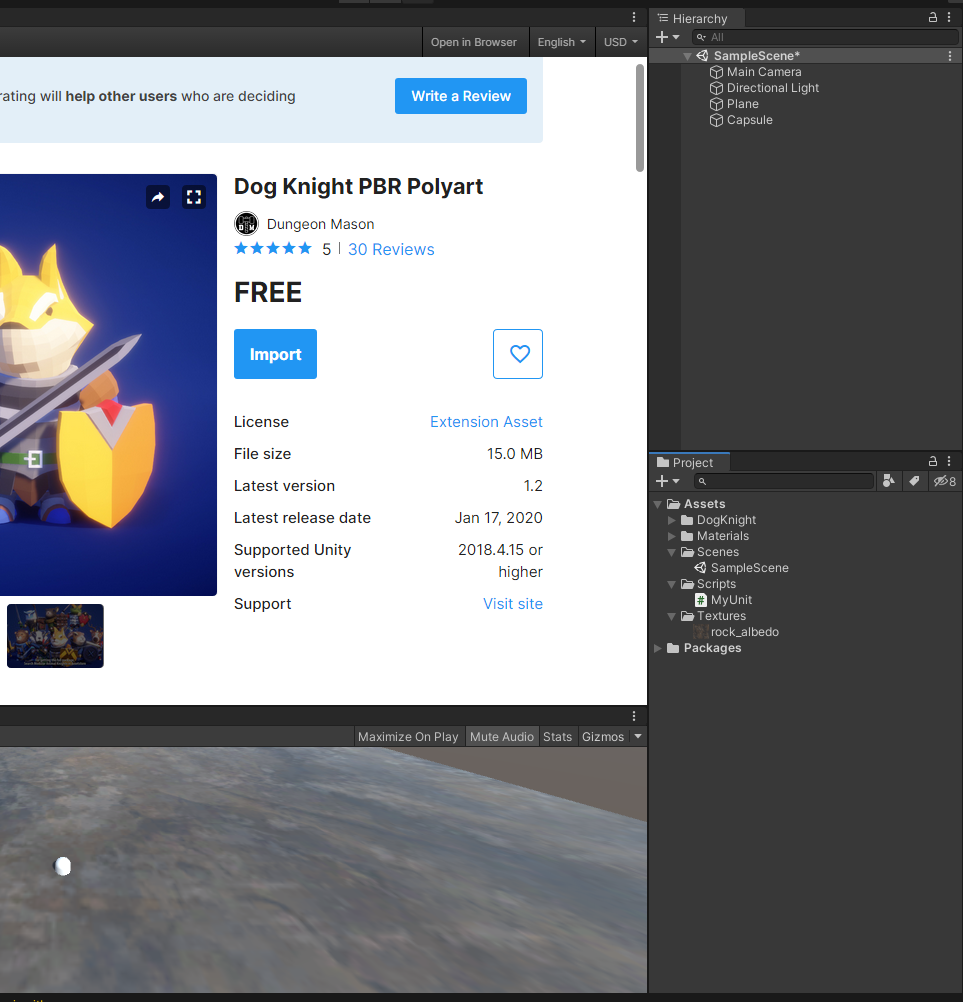Collapse the Scripts folder
Viewport: 963px width, 1002px height.
point(672,584)
